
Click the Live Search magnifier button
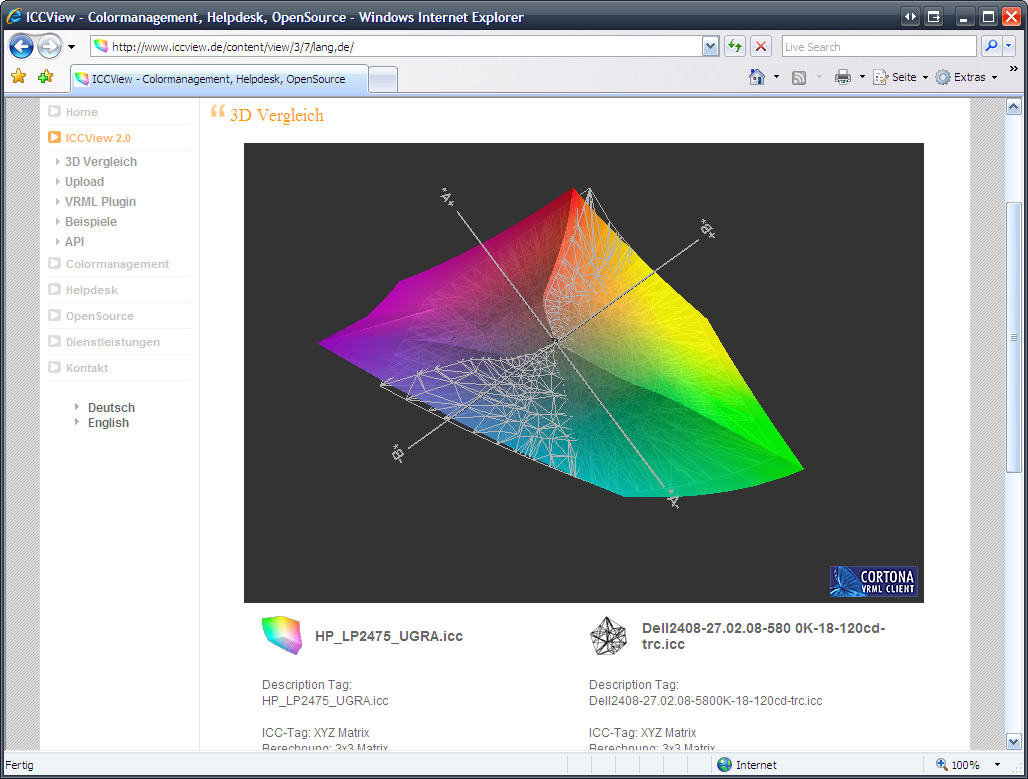tap(990, 47)
